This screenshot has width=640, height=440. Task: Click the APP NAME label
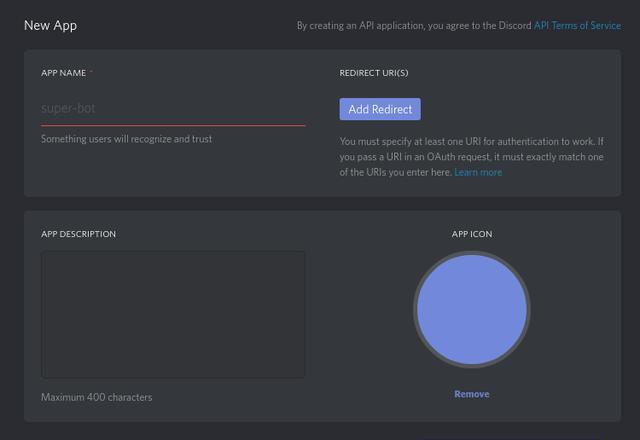pos(63,73)
